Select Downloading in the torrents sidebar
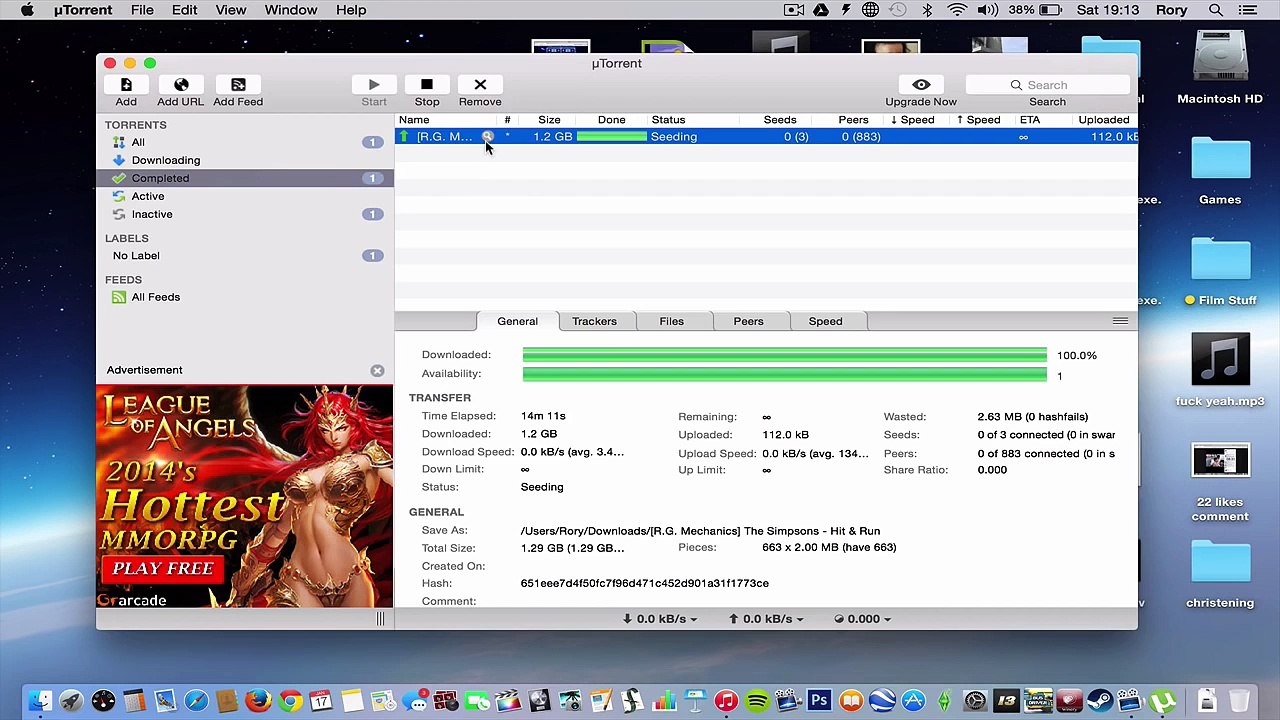This screenshot has height=720, width=1280. tap(165, 160)
